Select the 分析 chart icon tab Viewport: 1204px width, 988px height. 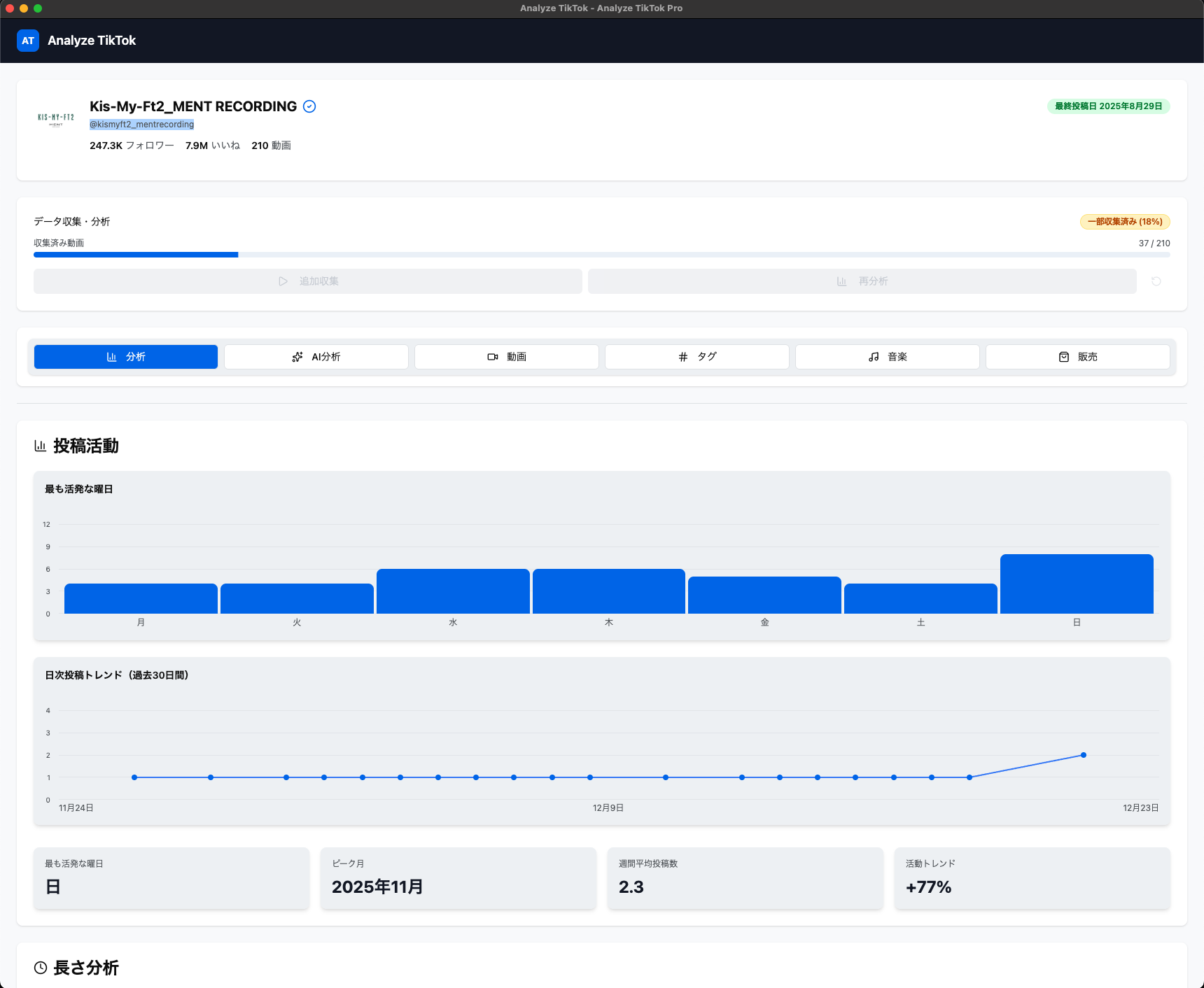pos(113,356)
